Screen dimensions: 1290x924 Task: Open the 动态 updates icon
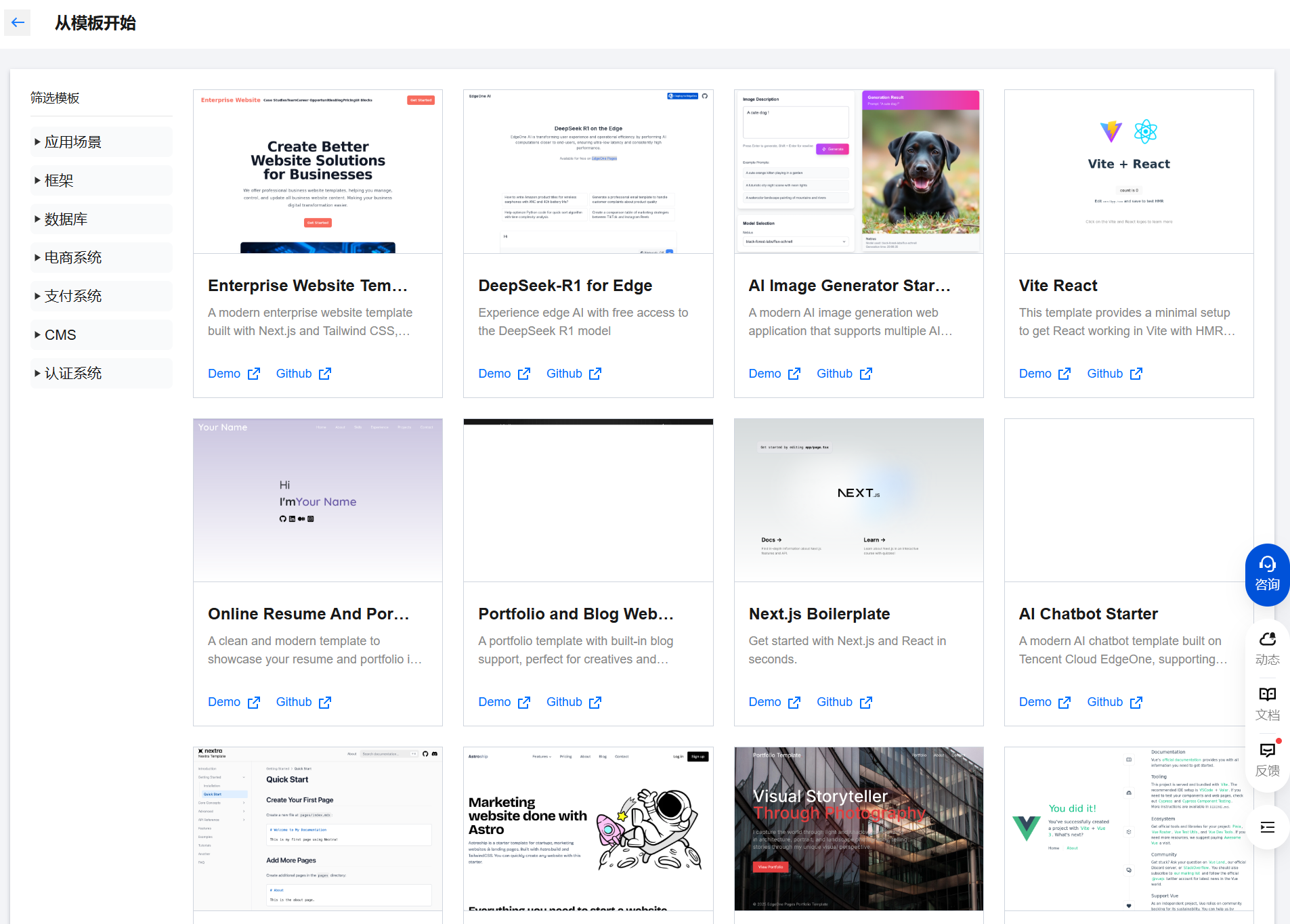click(1267, 649)
